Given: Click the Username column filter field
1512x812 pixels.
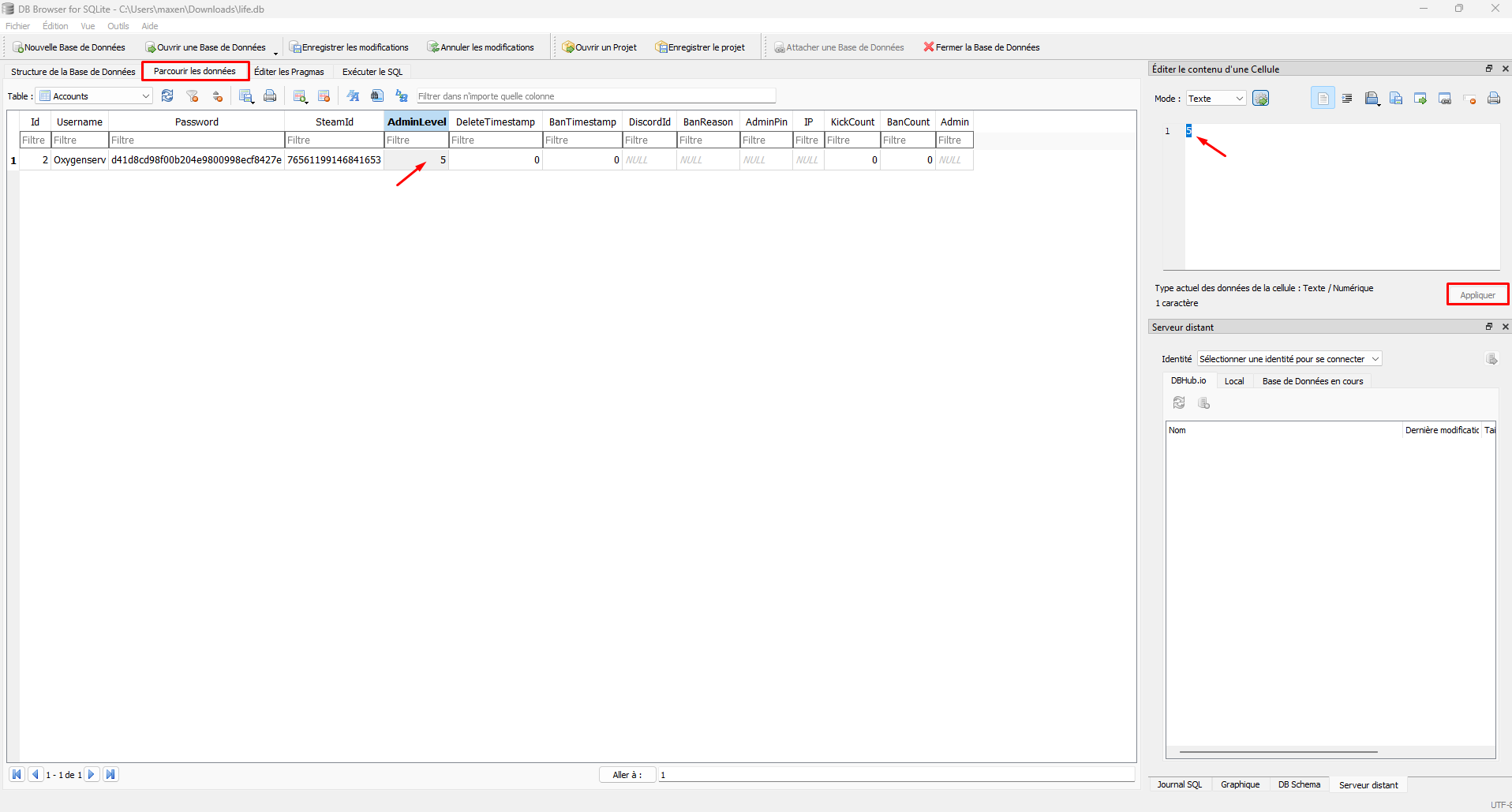Looking at the screenshot, I should click(80, 140).
